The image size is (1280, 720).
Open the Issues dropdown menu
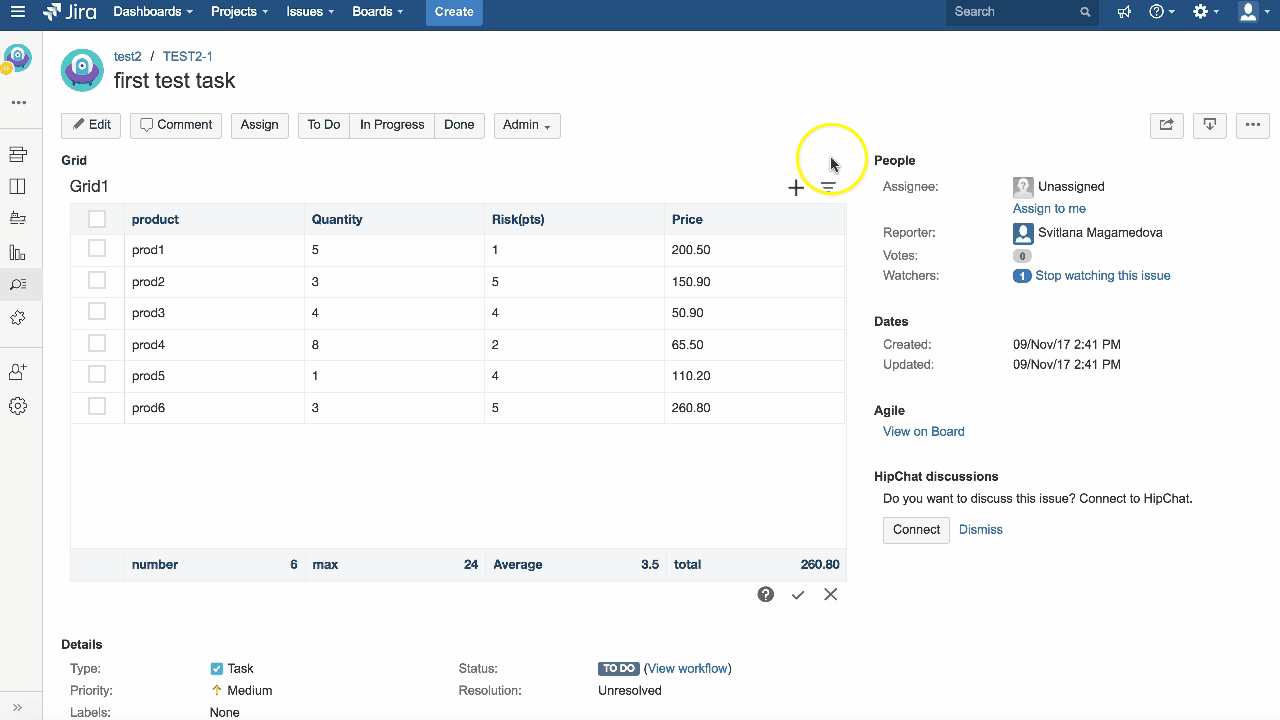pyautogui.click(x=311, y=12)
